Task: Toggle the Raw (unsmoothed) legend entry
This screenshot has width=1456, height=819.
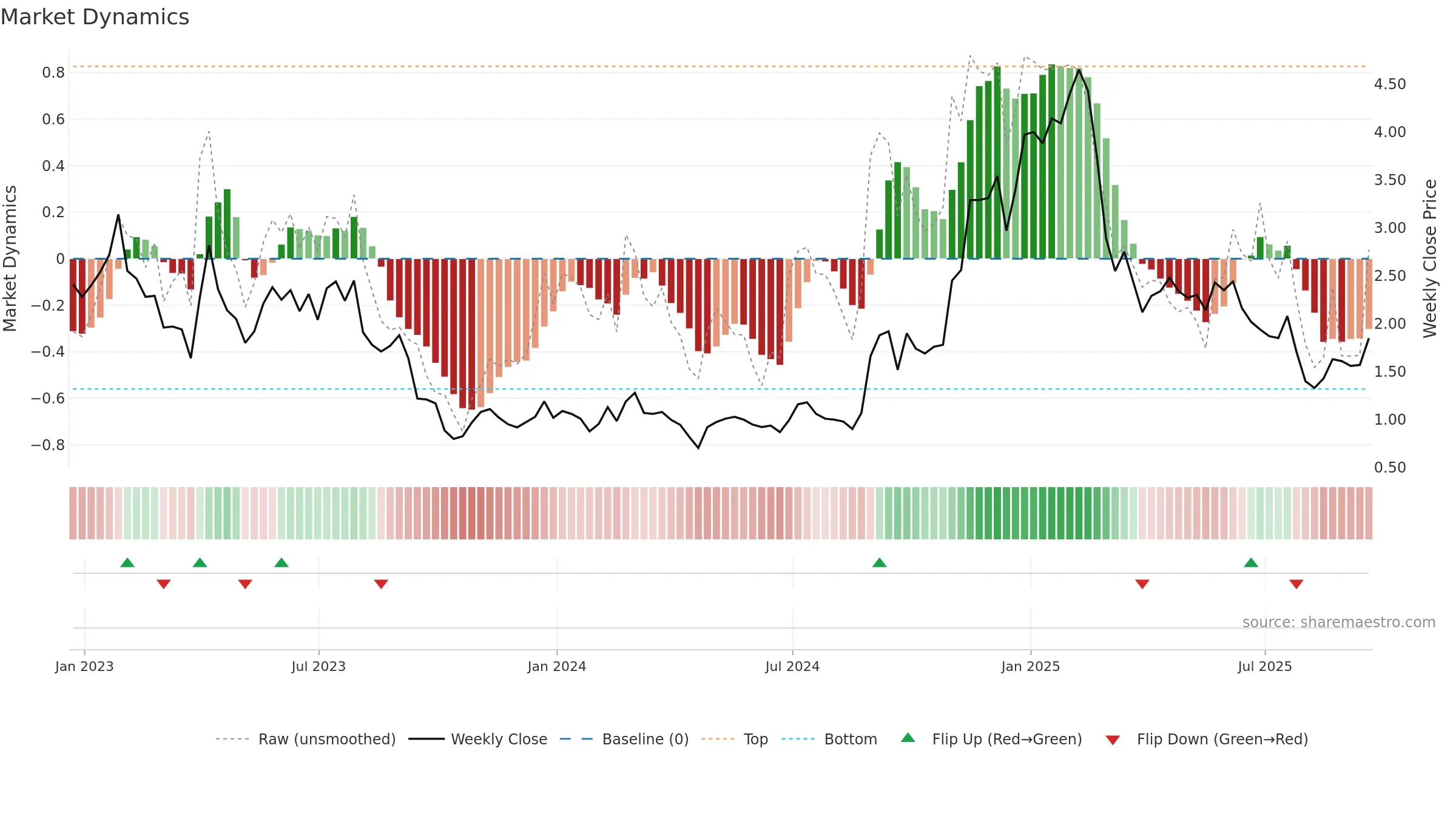Action: pyautogui.click(x=305, y=739)
